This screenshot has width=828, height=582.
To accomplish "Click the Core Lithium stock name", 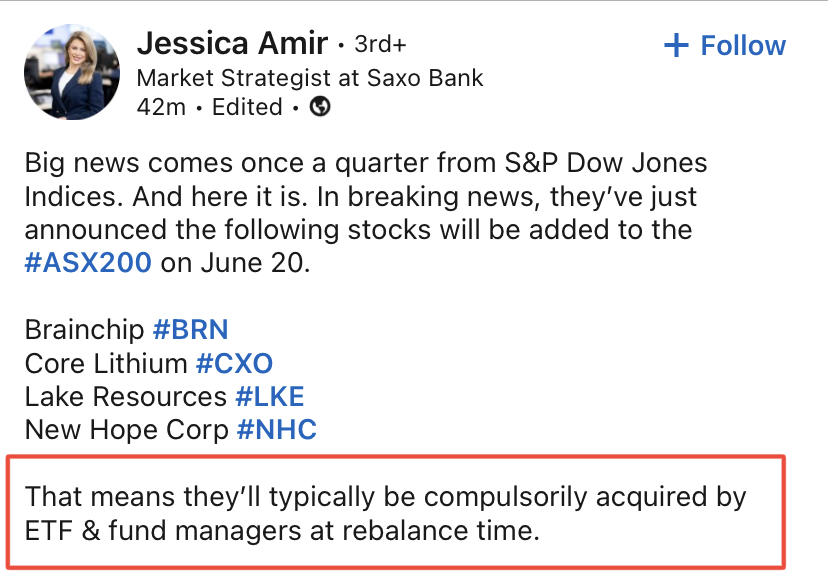I will pos(106,363).
